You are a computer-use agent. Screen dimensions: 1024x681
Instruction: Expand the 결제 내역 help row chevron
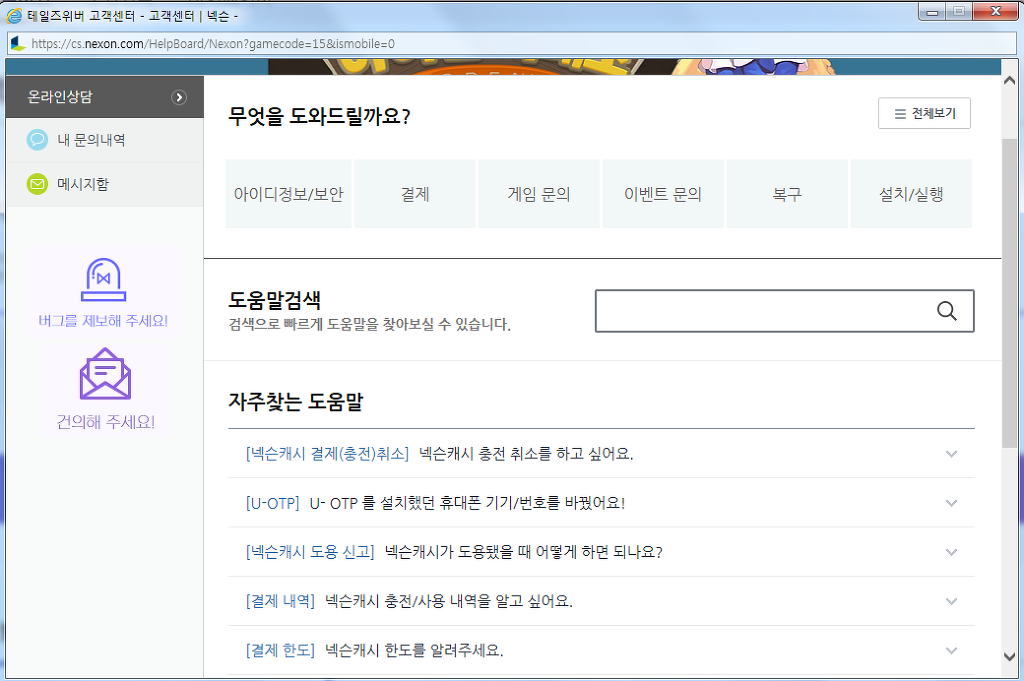tap(952, 601)
